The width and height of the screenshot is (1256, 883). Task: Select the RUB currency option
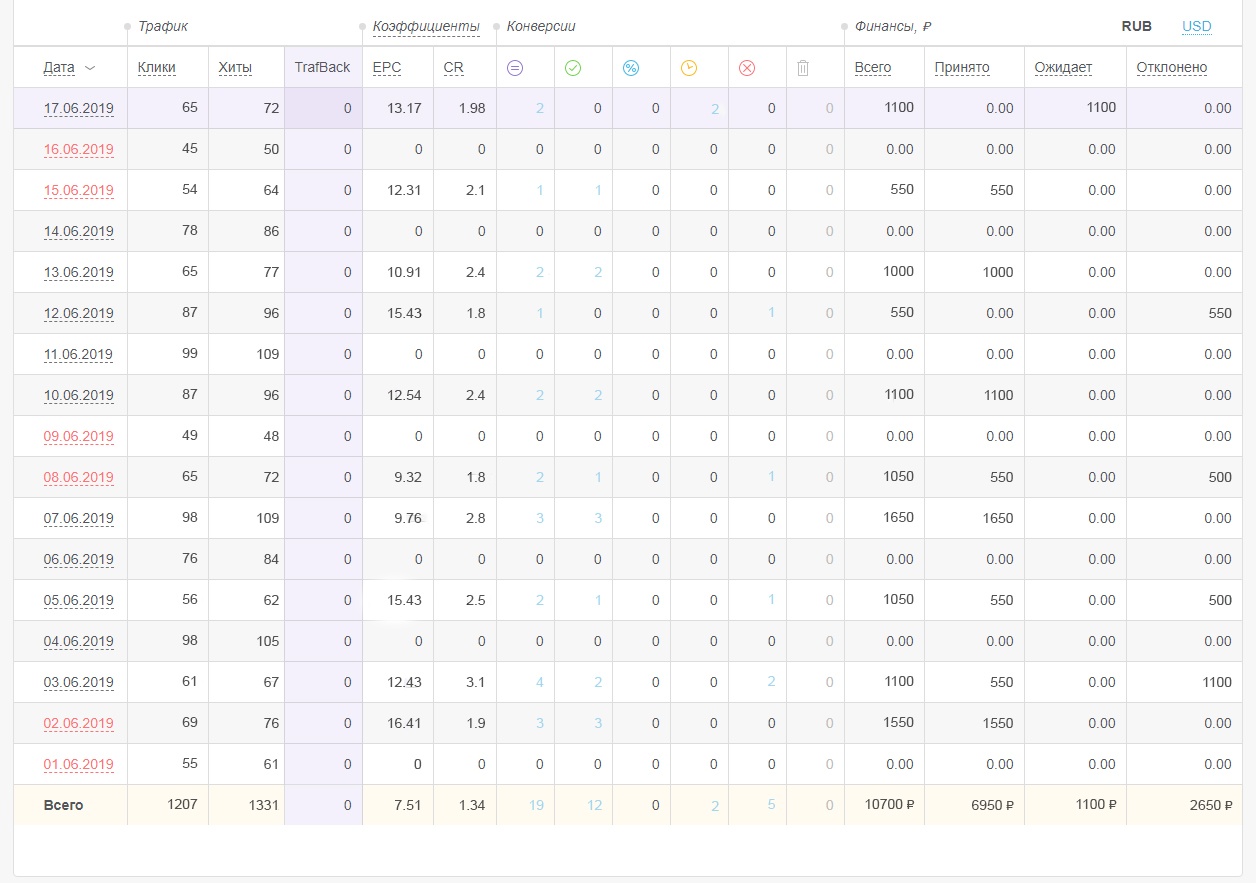(1136, 26)
